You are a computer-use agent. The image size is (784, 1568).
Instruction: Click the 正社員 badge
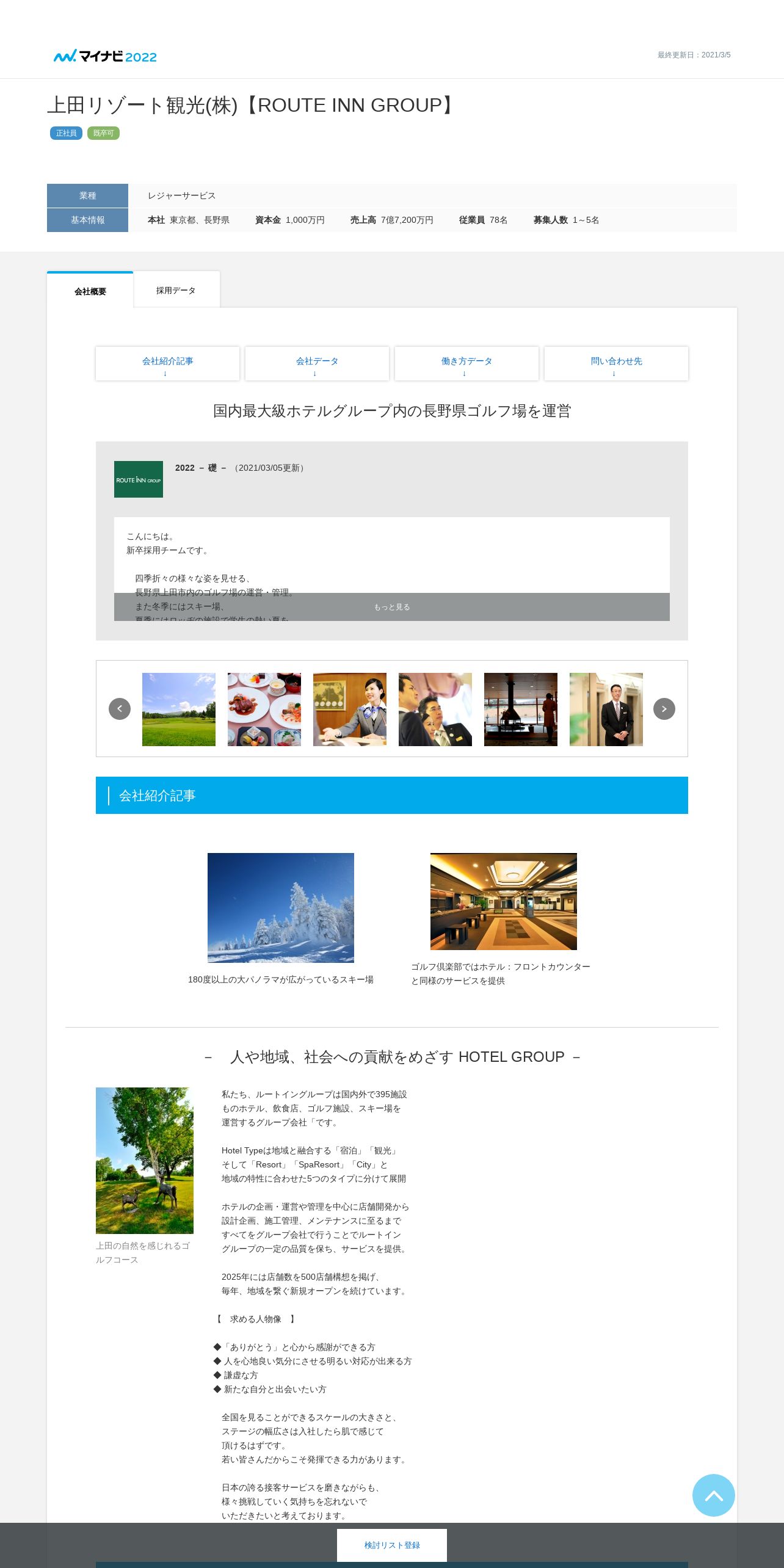pos(66,133)
